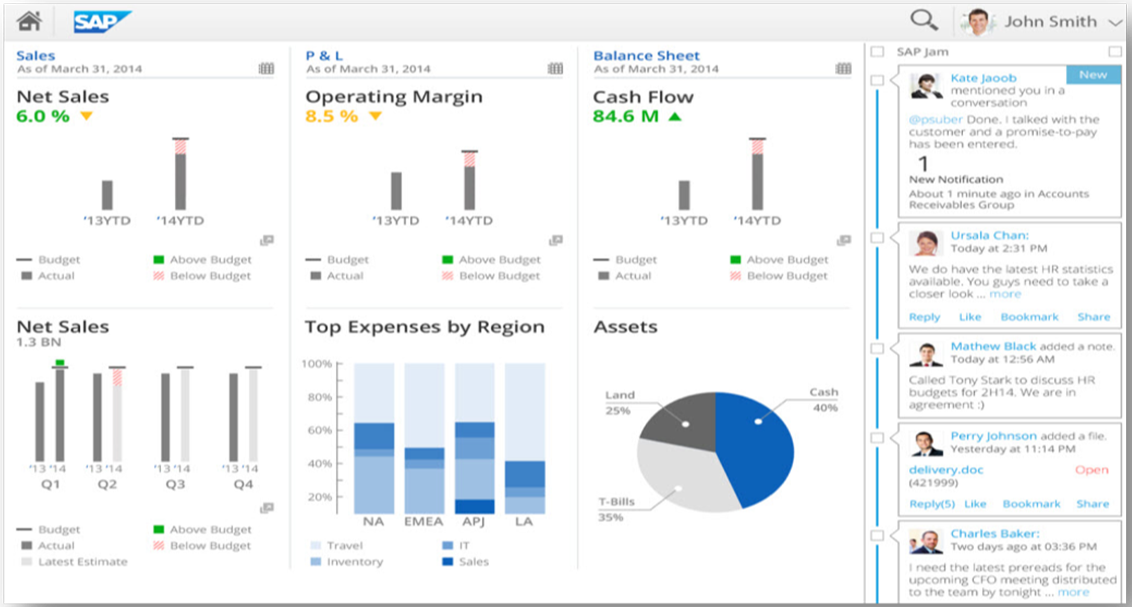Open the Sales panel grid icon
Viewport: 1132px width, 607px height.
(x=266, y=69)
